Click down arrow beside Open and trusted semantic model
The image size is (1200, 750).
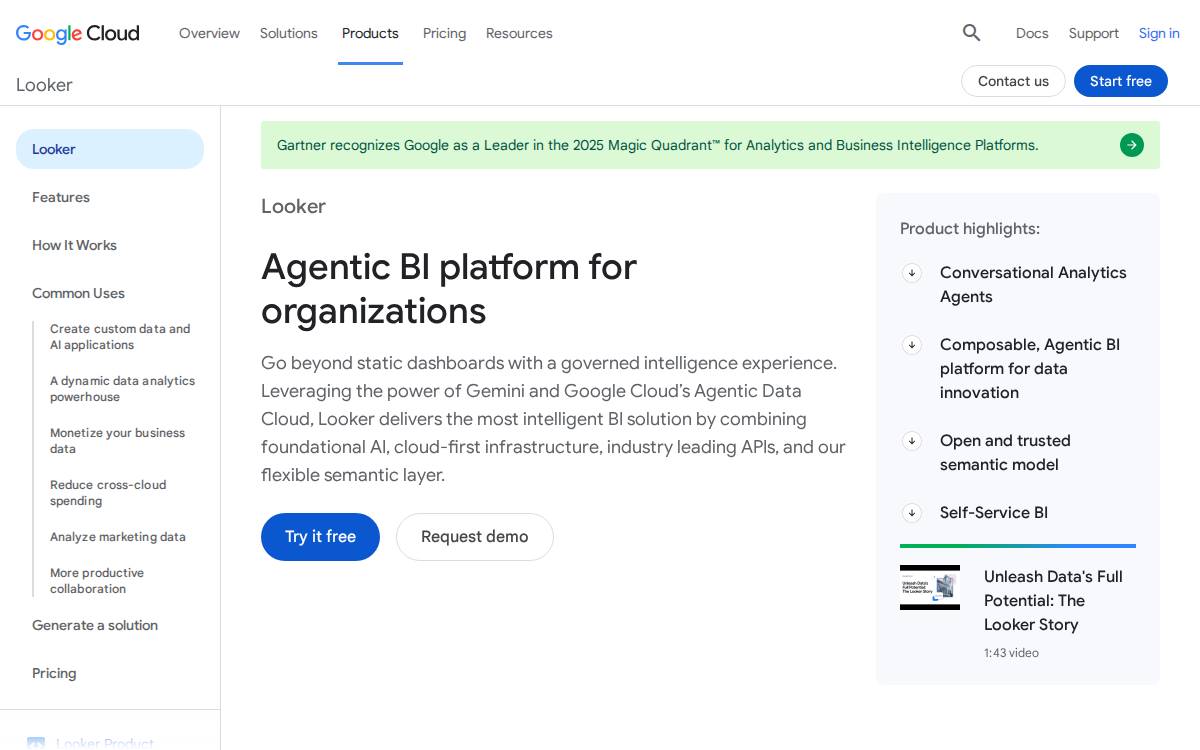pos(912,441)
